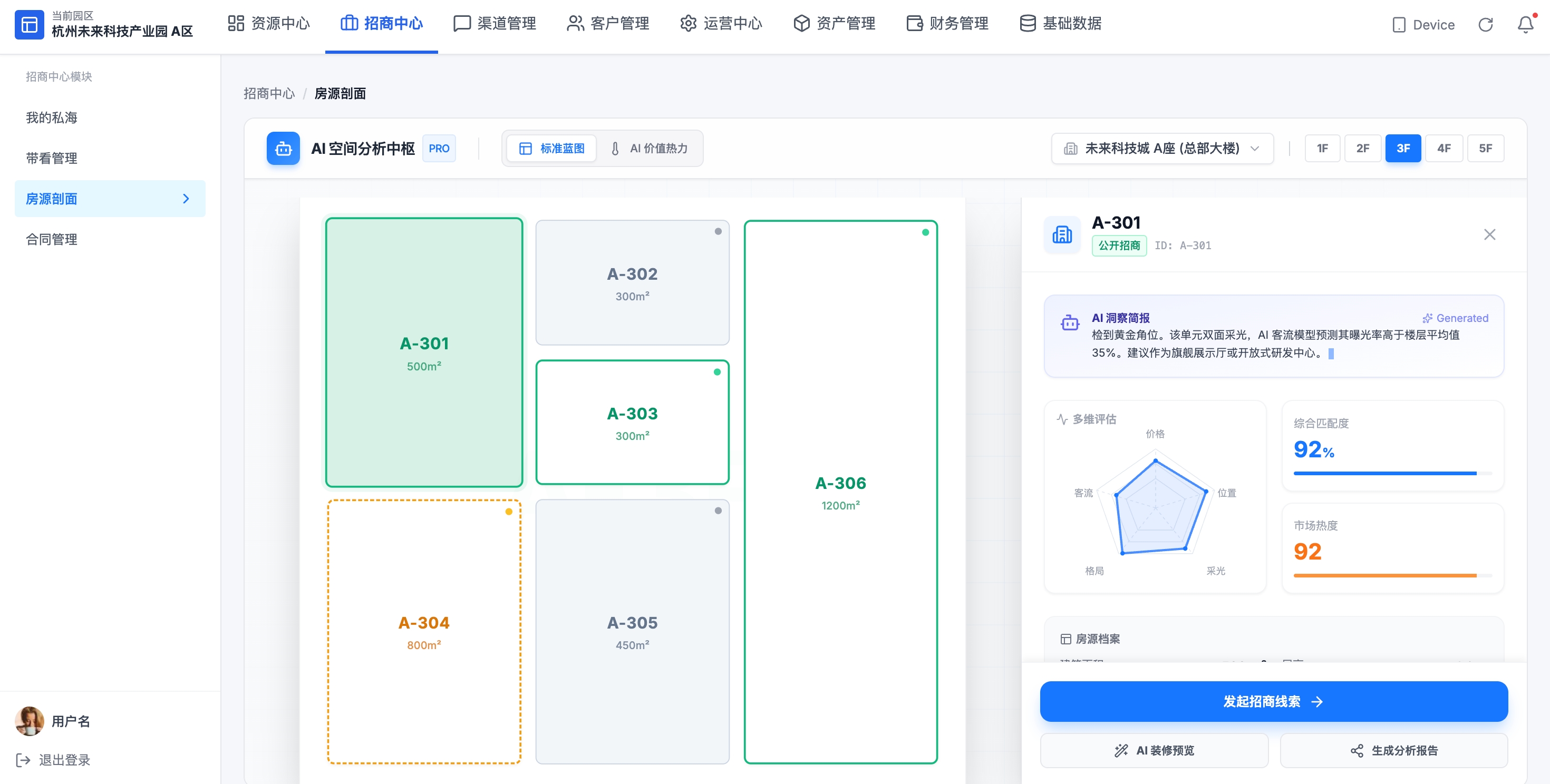The height and width of the screenshot is (784, 1550).
Task: Close the A-301 detail panel
Action: (x=1489, y=234)
